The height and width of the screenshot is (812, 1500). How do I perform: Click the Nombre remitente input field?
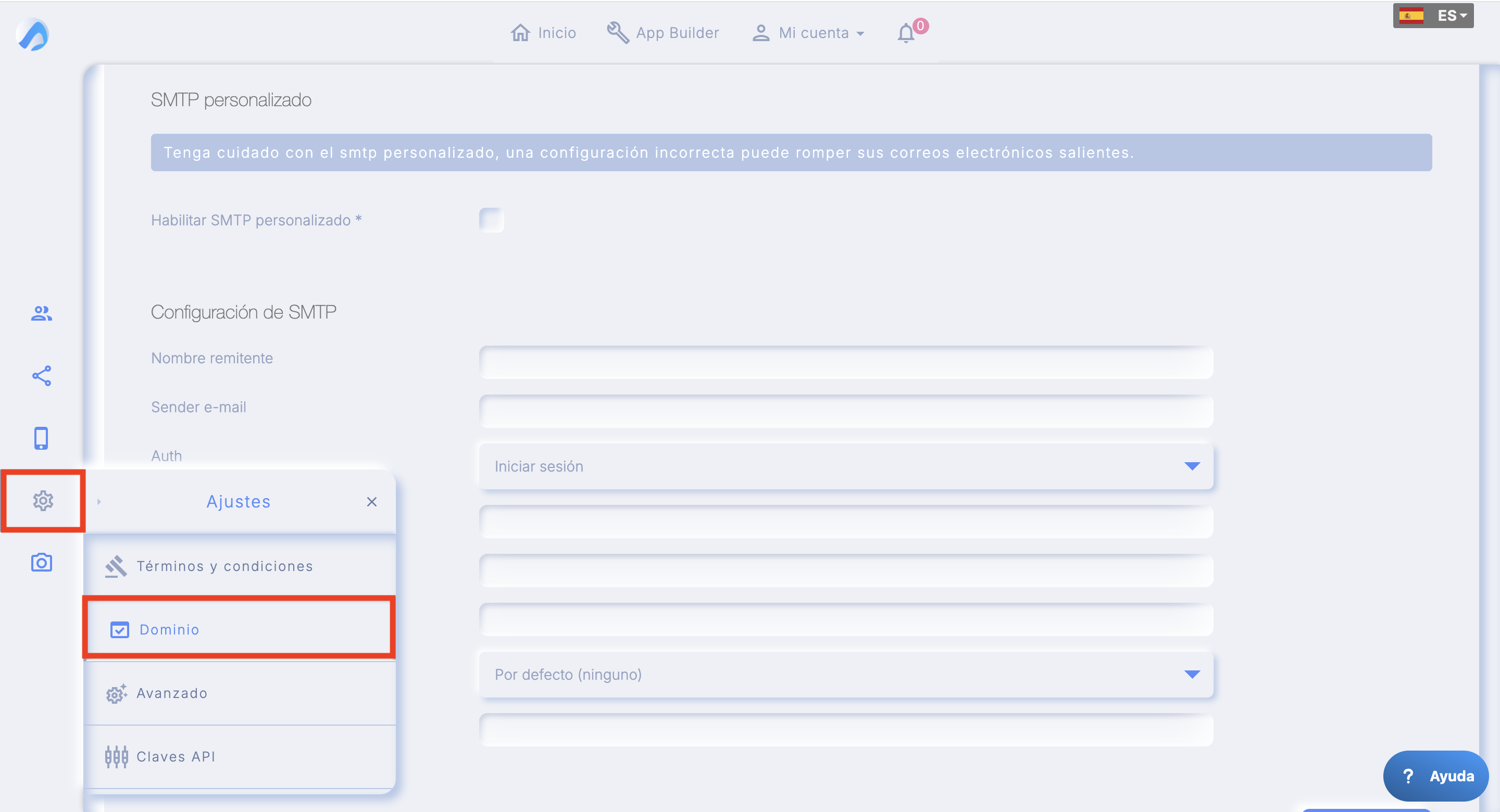click(x=846, y=363)
